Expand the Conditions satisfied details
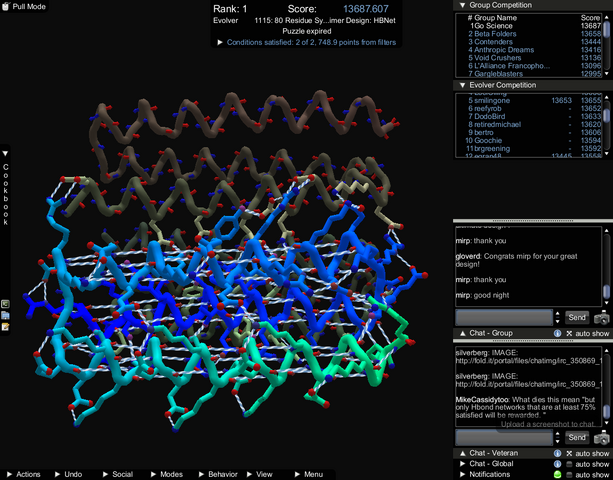This screenshot has height=480, width=613. (x=220, y=42)
